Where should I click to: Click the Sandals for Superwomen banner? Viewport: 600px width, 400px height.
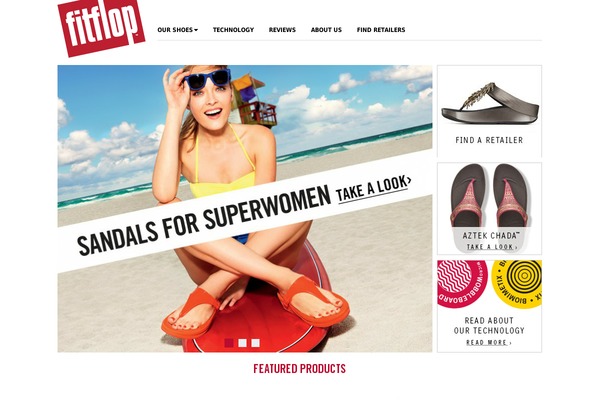tap(204, 221)
